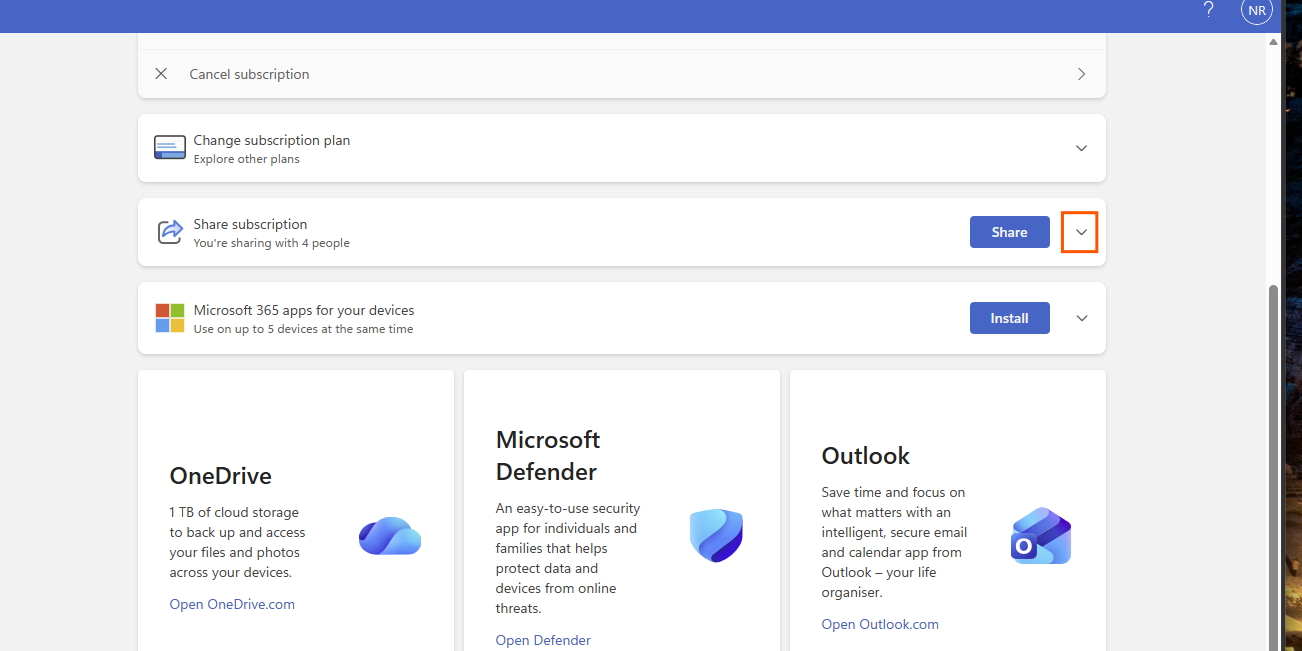Click the help question mark icon
Screen dimensions: 1302x651
pyautogui.click(x=1209, y=10)
